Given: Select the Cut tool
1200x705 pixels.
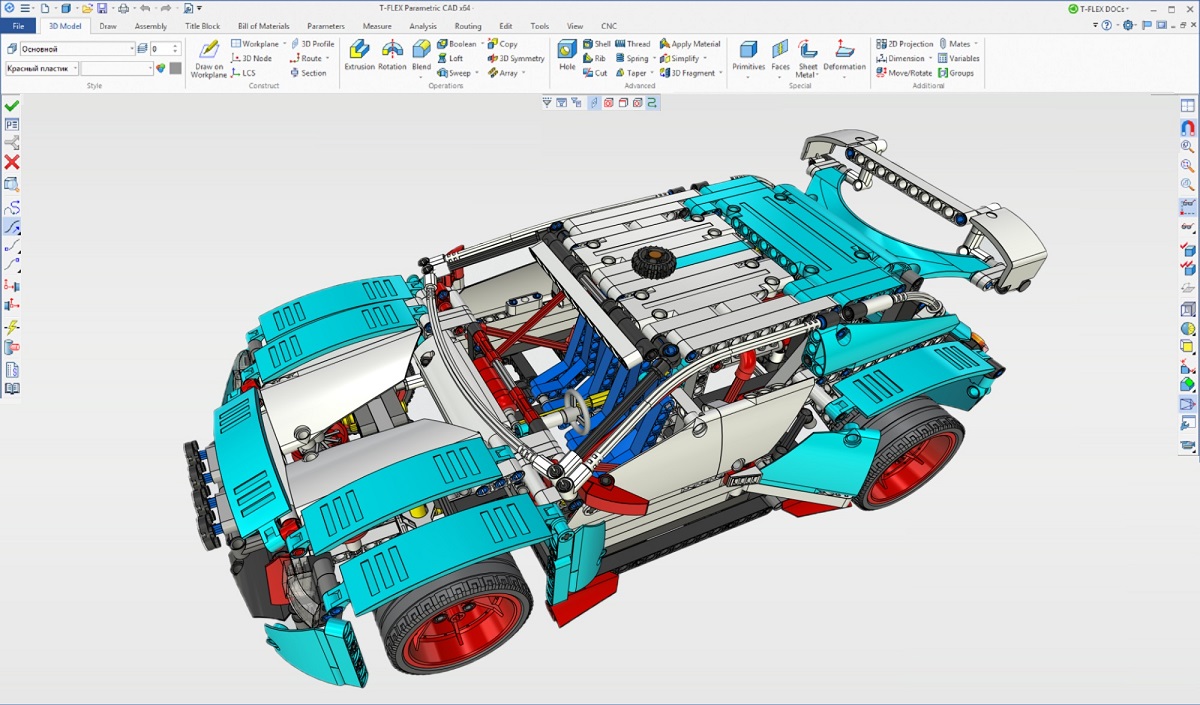Looking at the screenshot, I should (595, 73).
